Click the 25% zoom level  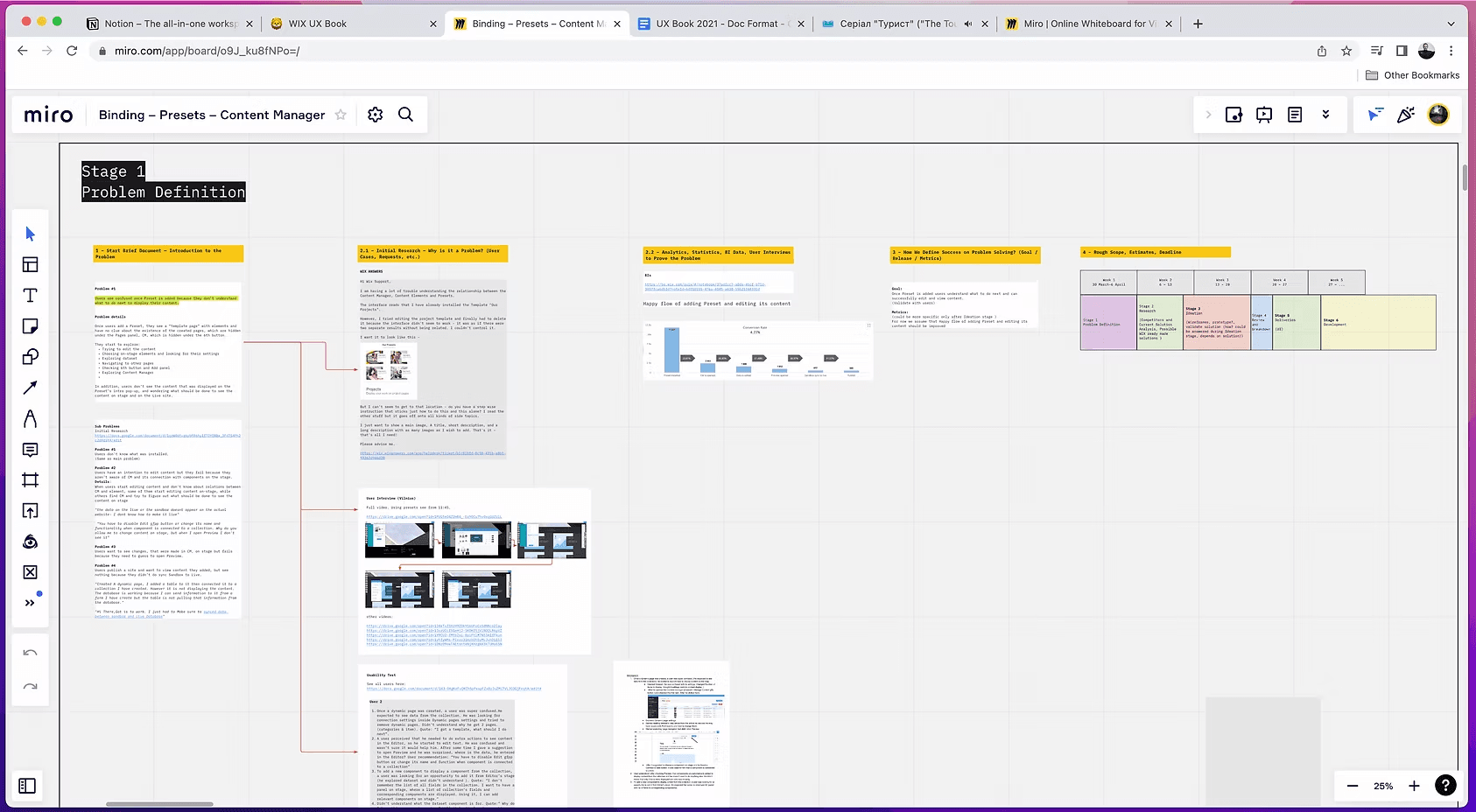pyautogui.click(x=1383, y=786)
